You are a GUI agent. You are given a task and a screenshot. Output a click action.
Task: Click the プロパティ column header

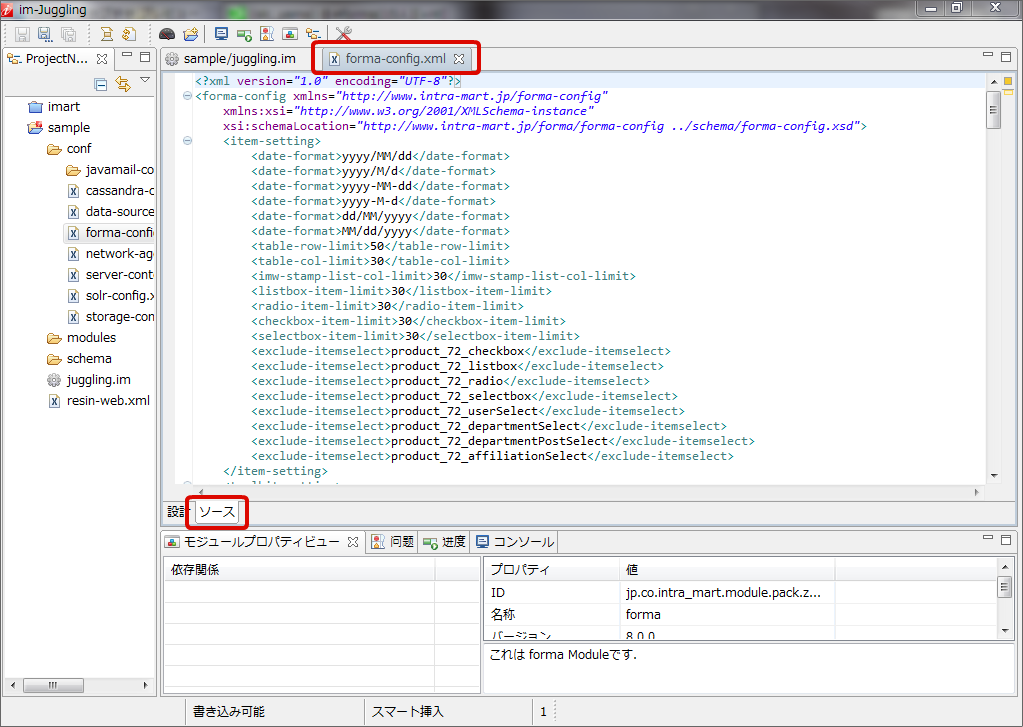pos(552,570)
